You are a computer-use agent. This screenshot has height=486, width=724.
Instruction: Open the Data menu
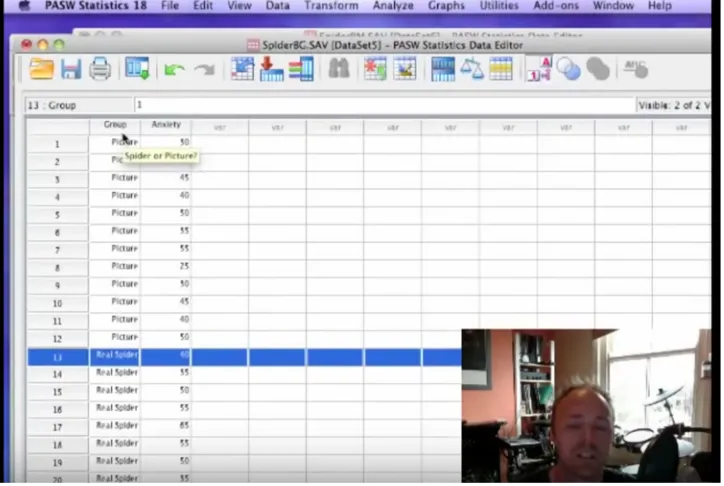pos(278,6)
